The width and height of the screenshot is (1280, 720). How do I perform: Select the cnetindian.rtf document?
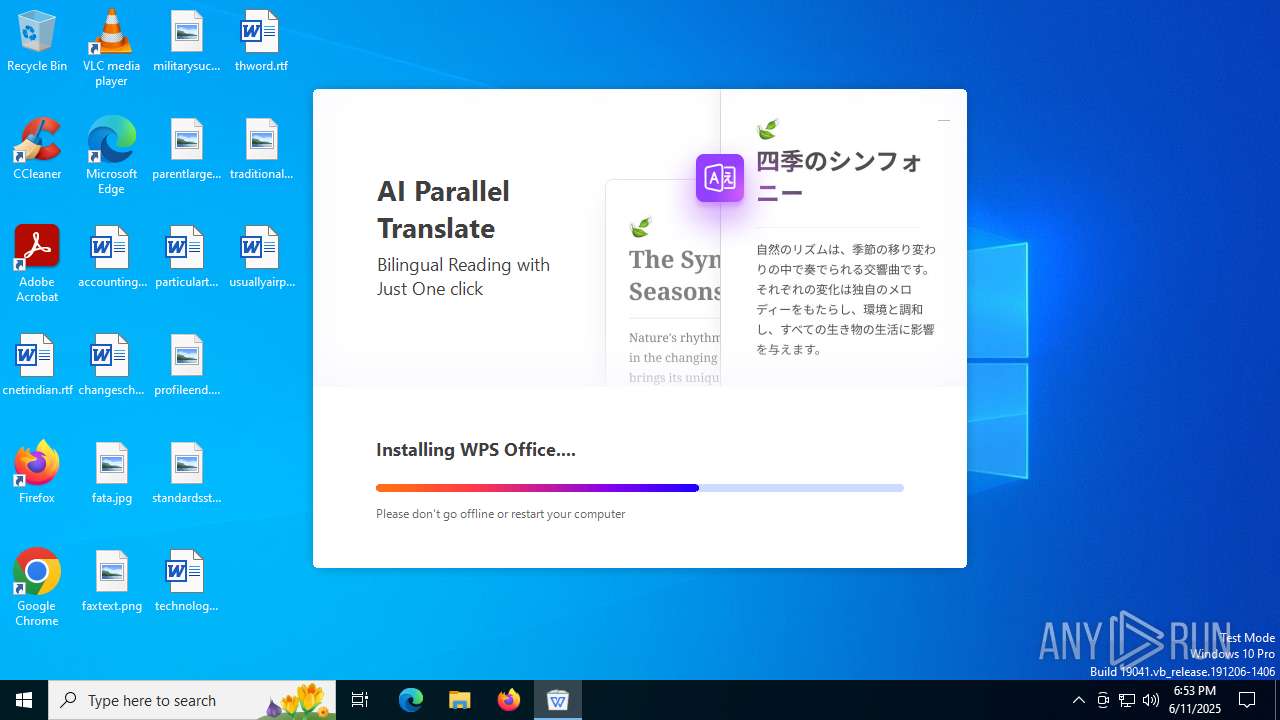coord(37,365)
